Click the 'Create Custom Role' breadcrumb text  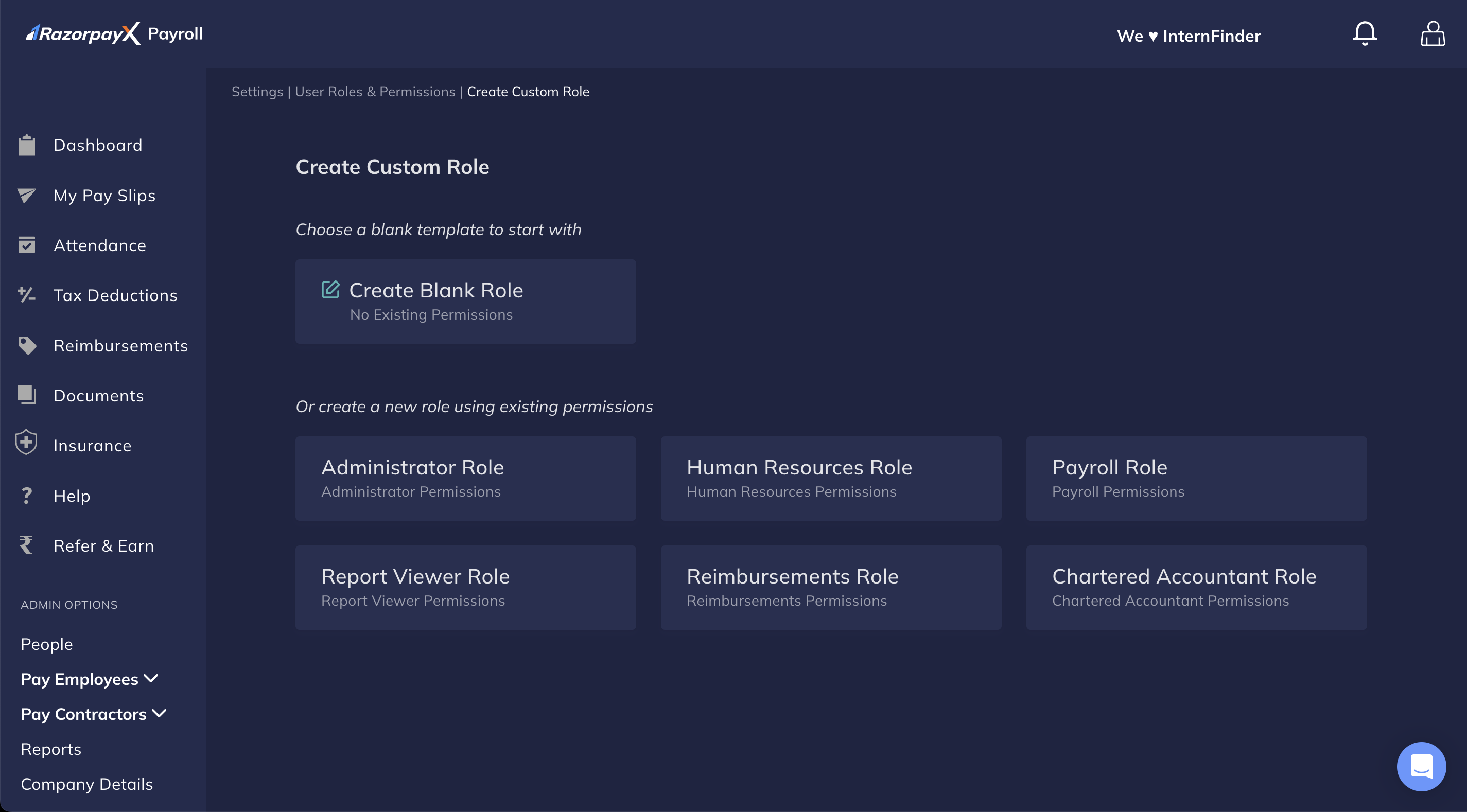(528, 92)
